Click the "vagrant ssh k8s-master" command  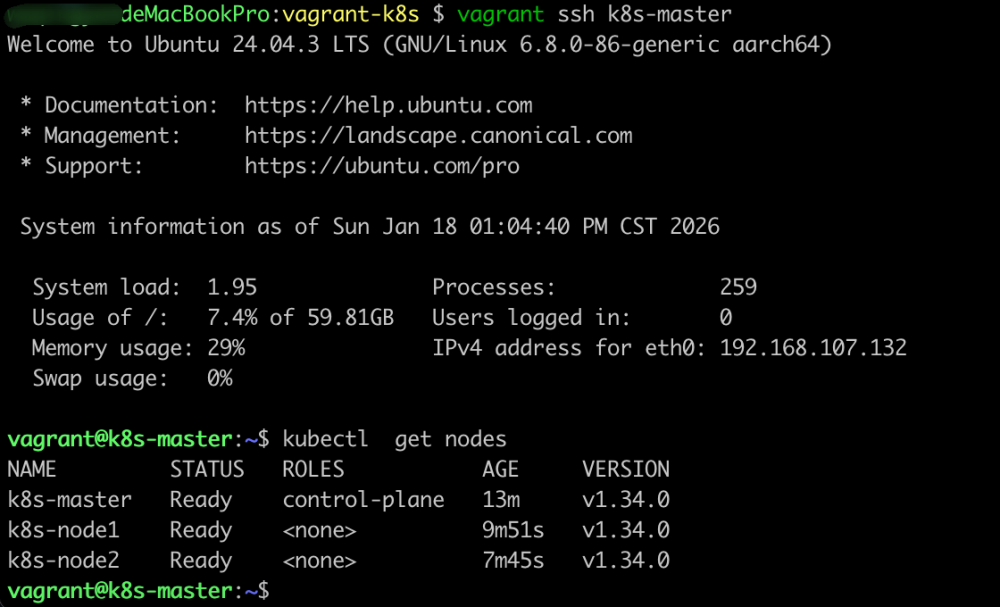[x=594, y=15]
